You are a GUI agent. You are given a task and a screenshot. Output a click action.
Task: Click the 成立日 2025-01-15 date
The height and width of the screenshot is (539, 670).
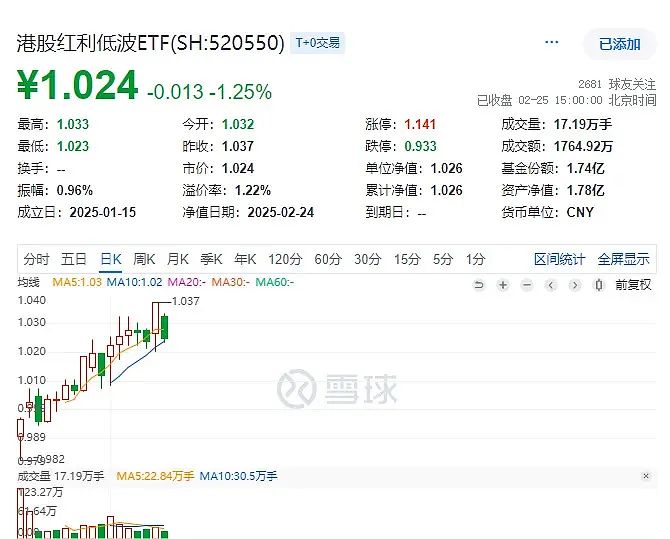(103, 212)
